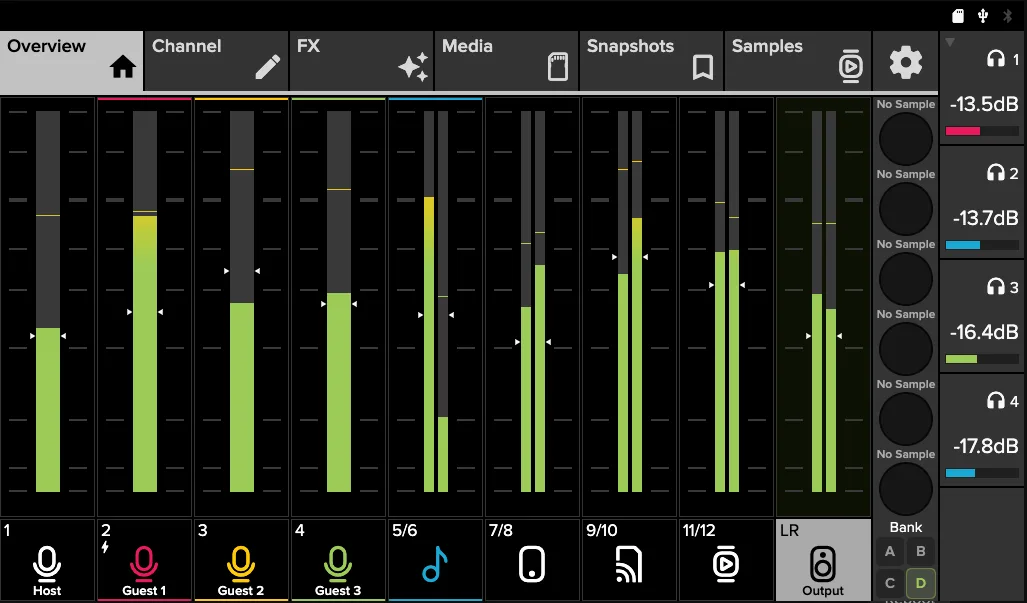1027x603 pixels.
Task: Click the -13.7dB headphone 2 value
Action: (x=985, y=217)
